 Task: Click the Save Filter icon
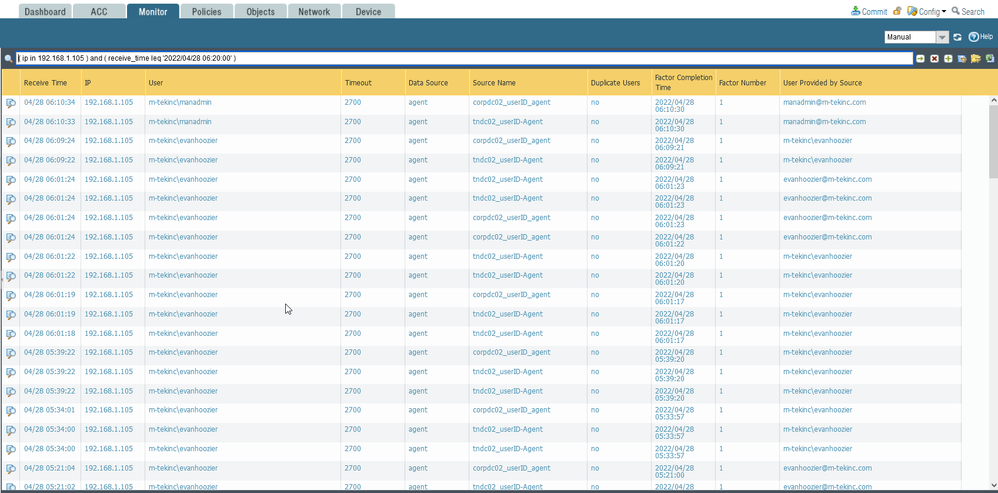(961, 59)
